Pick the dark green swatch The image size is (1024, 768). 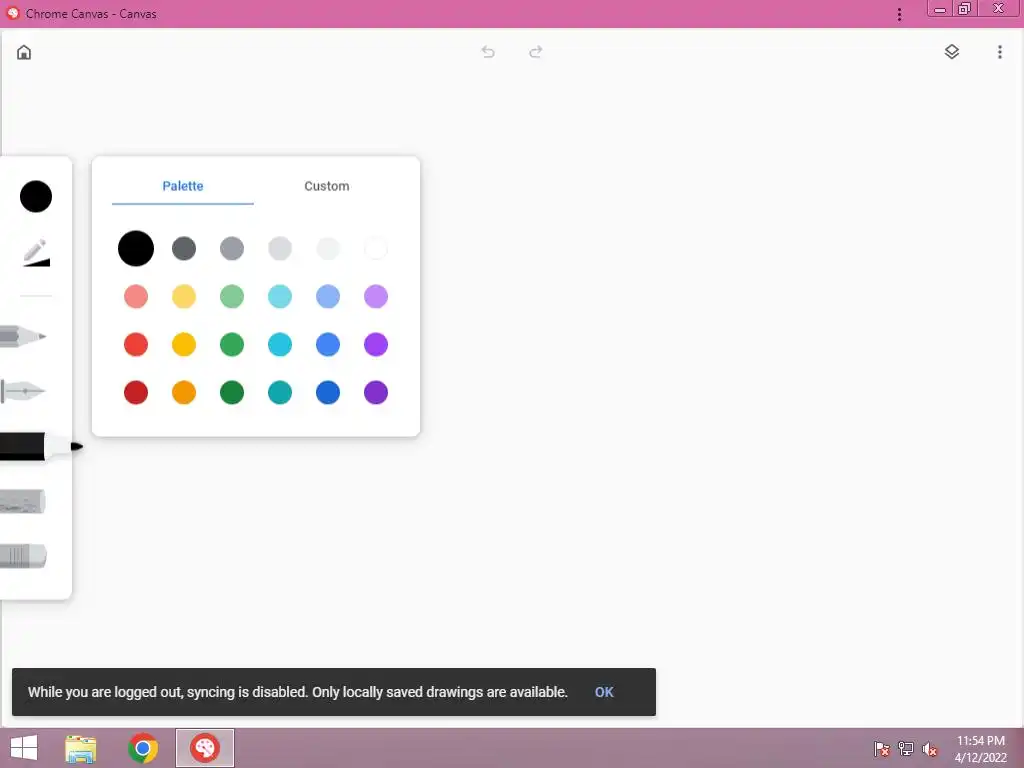(232, 392)
